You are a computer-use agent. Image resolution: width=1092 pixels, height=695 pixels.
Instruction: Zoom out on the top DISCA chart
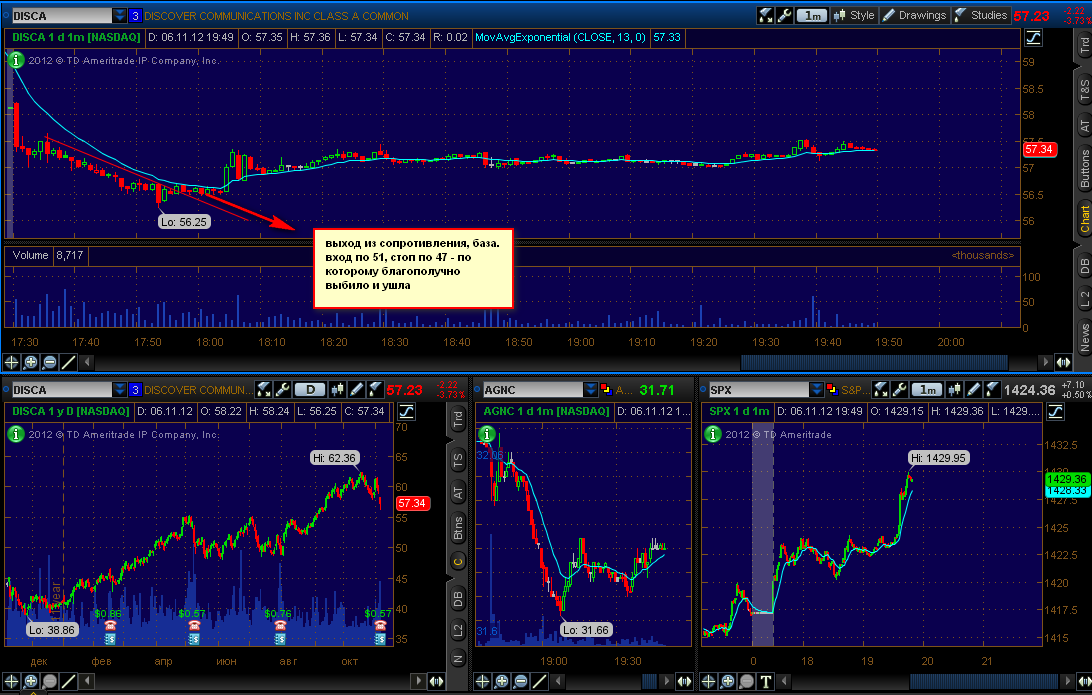pyautogui.click(x=49, y=362)
